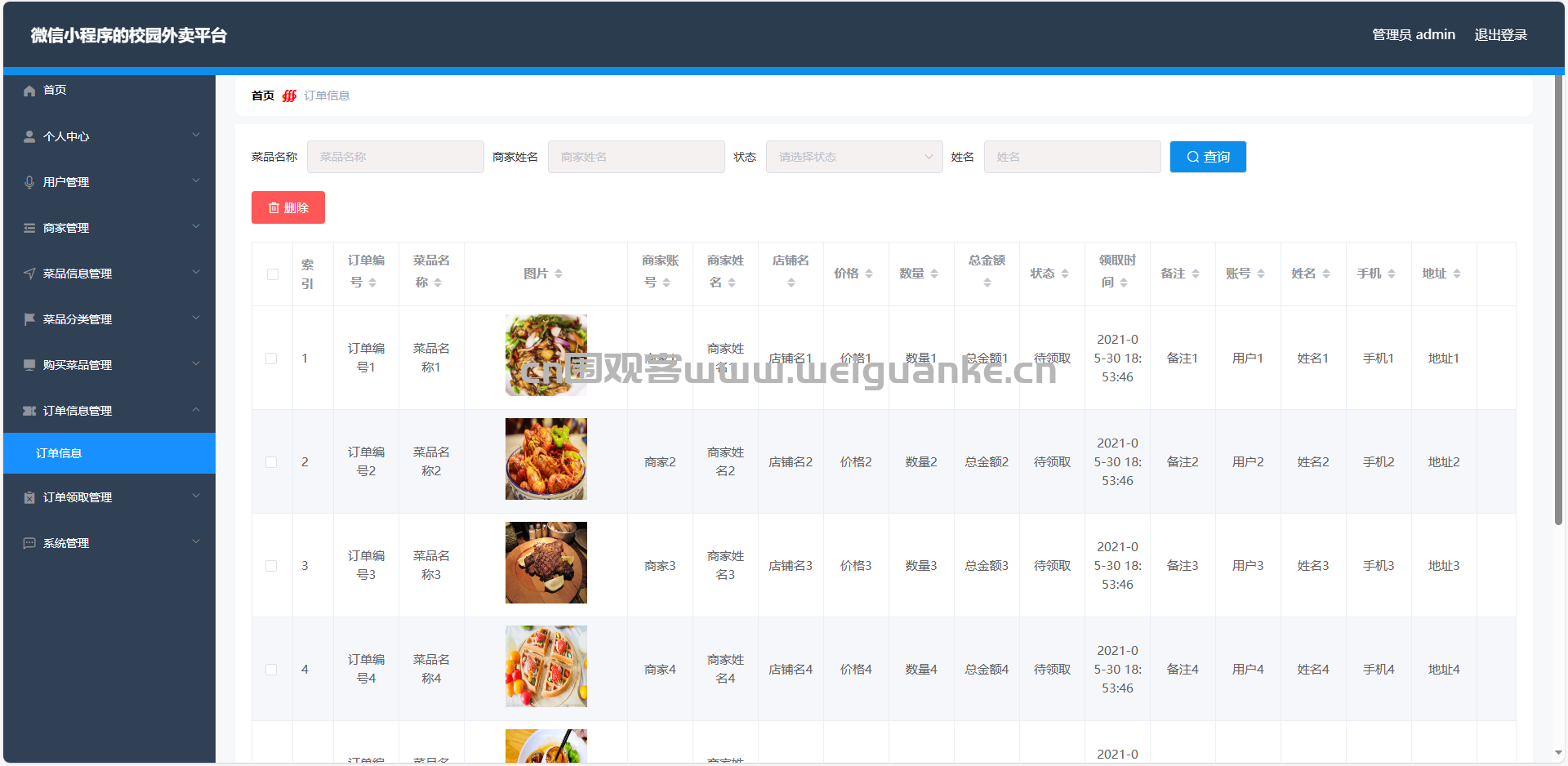Check the row checkbox for 订单编号3
1568x766 pixels.
[271, 566]
